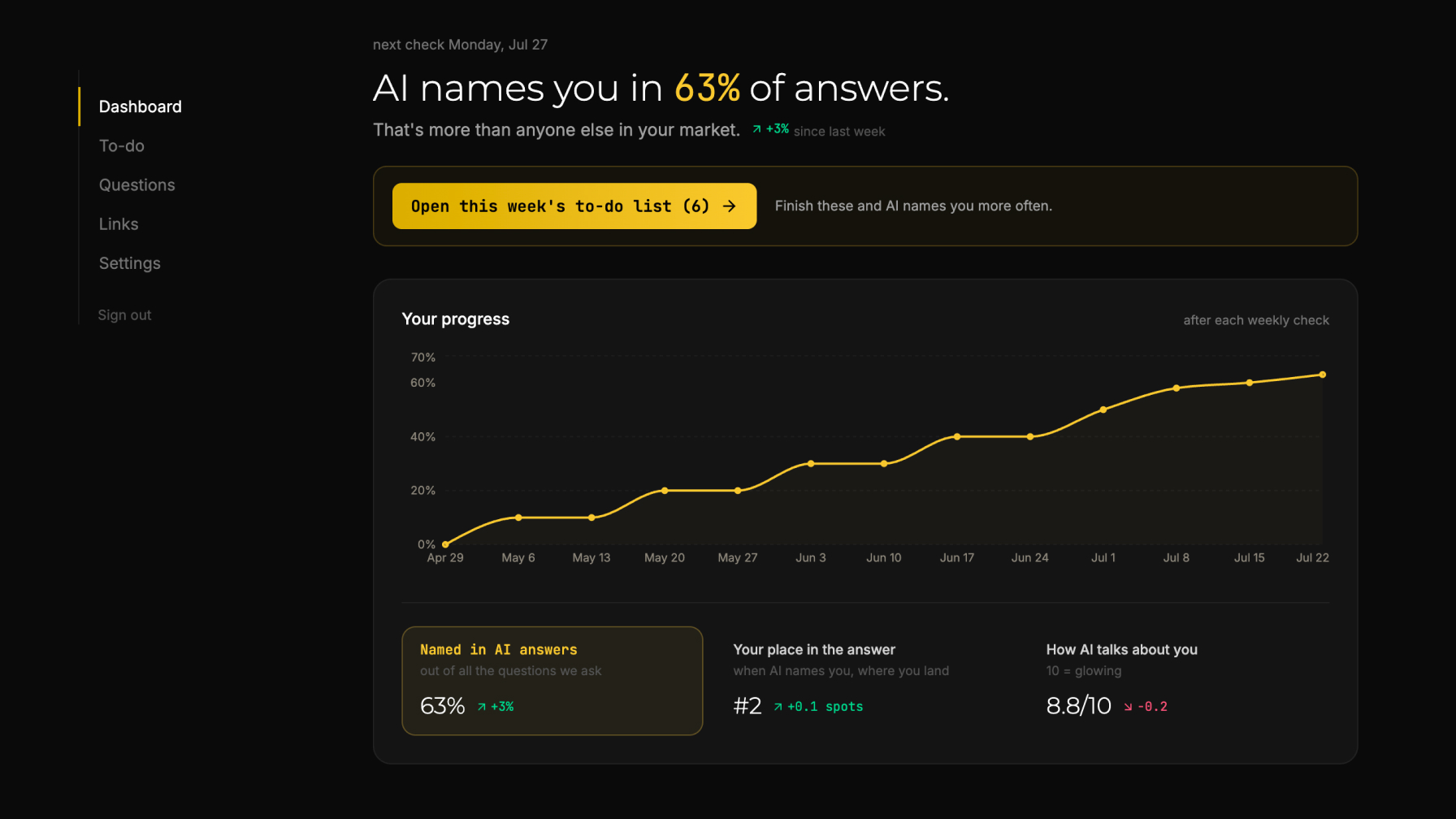Open the Dashboard sidebar item

(x=140, y=106)
